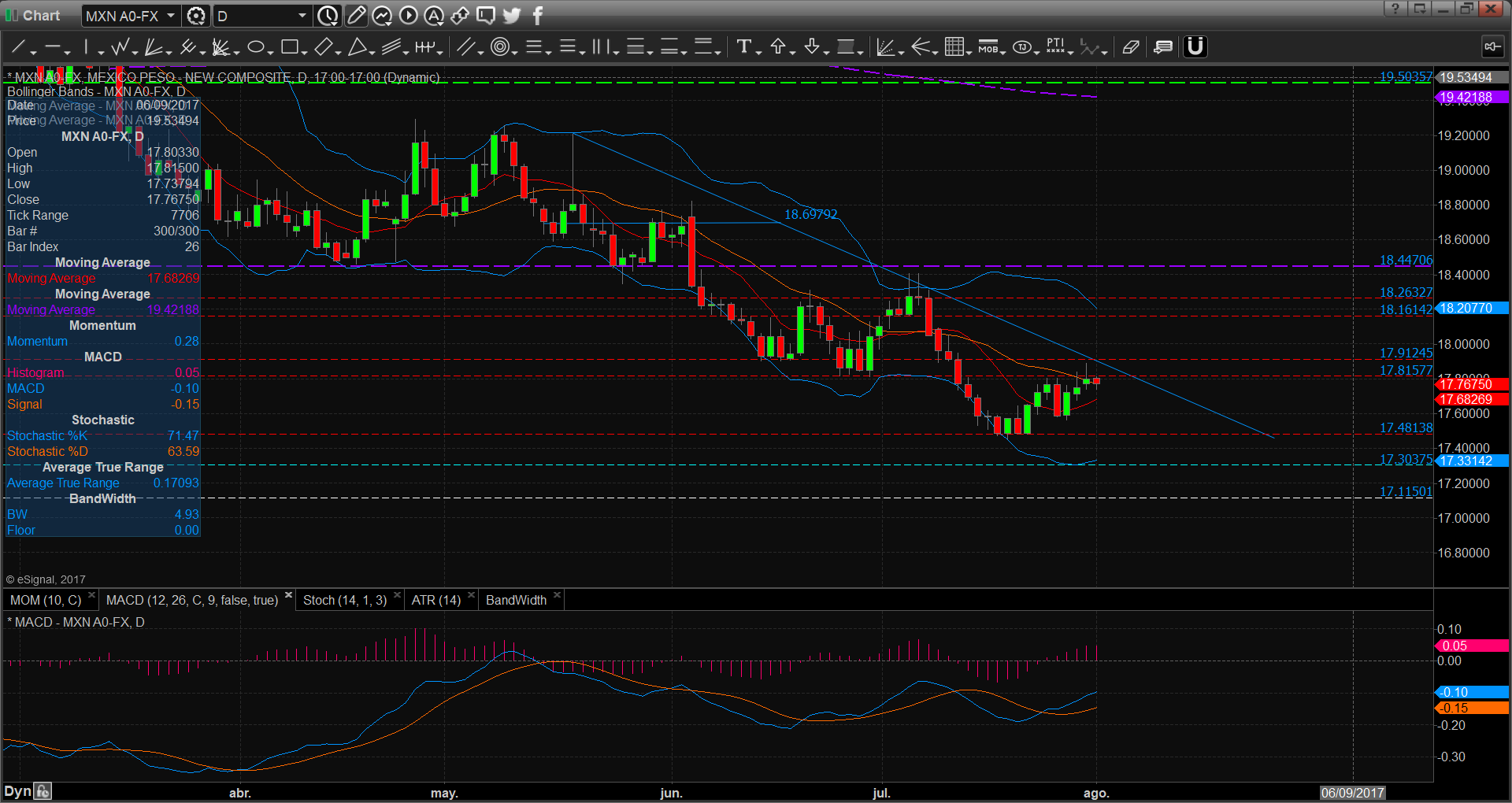Toggle the drawing pencil mode button
The height and width of the screenshot is (803, 1512).
coord(356,15)
